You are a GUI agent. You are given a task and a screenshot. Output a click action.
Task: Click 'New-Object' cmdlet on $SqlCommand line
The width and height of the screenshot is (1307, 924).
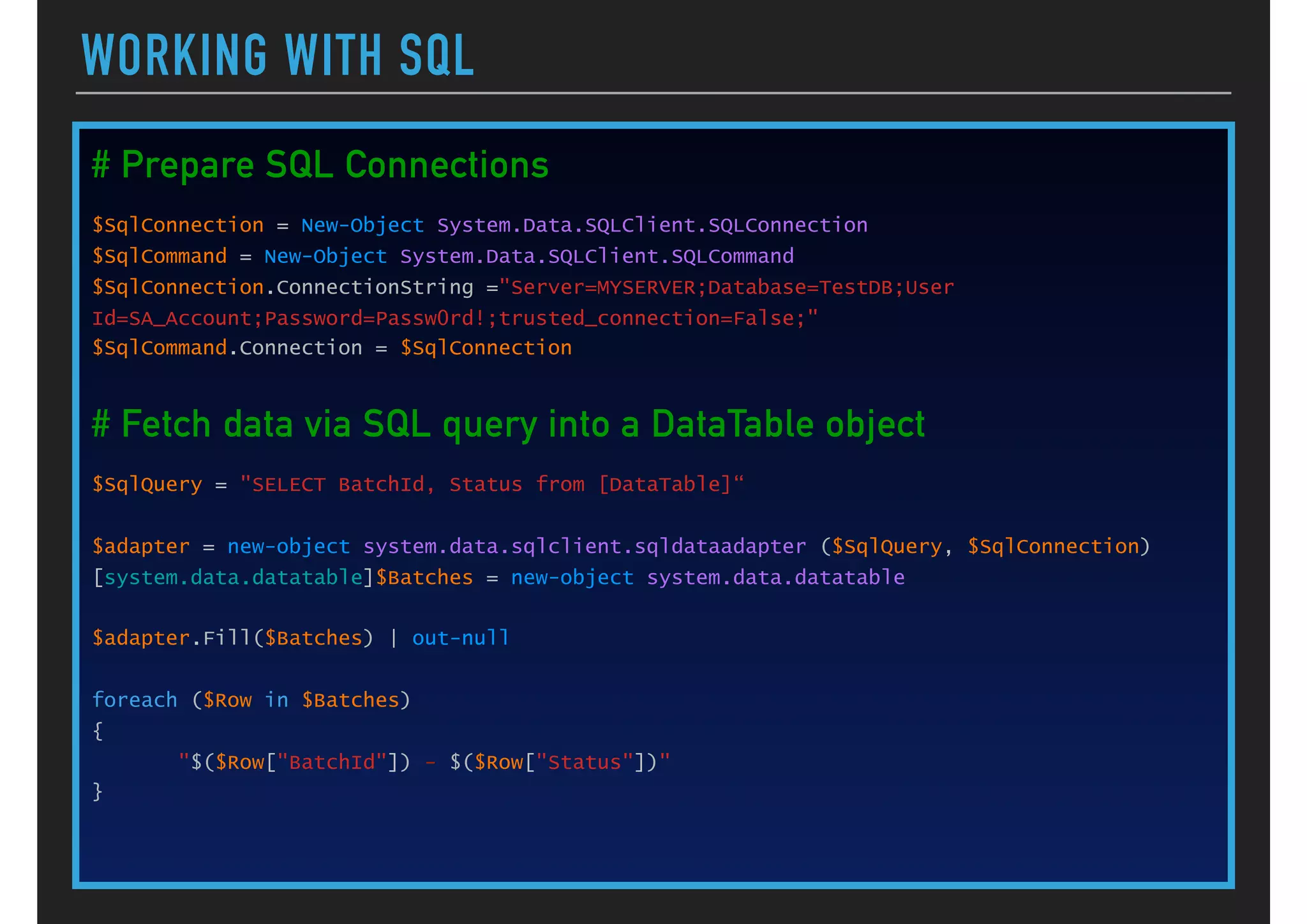coord(325,257)
